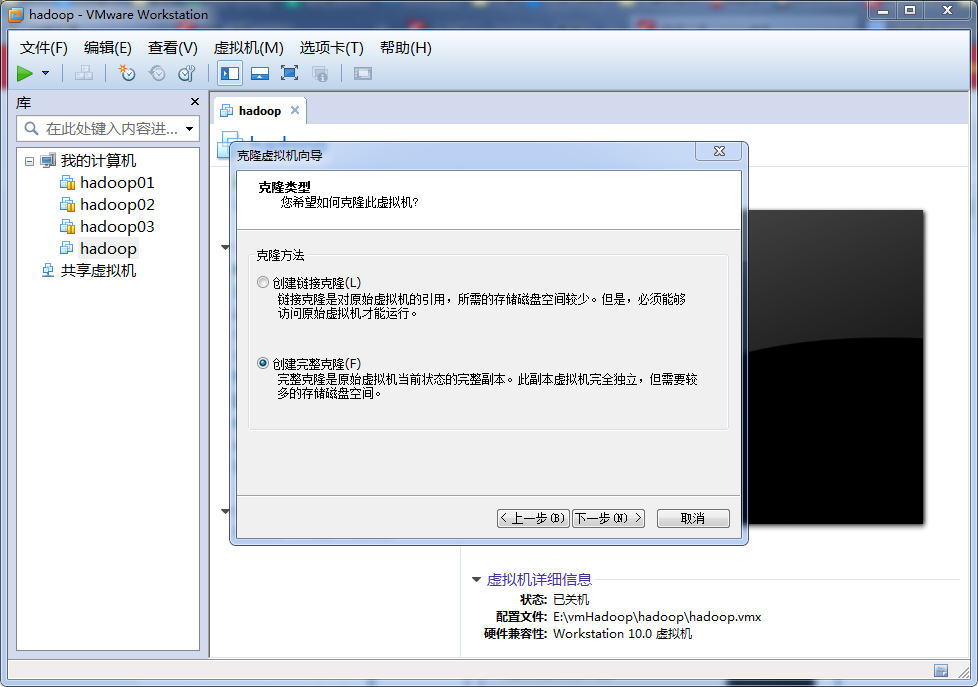Click the VMware title bar app icon
The width and height of the screenshot is (978, 687).
[16, 15]
